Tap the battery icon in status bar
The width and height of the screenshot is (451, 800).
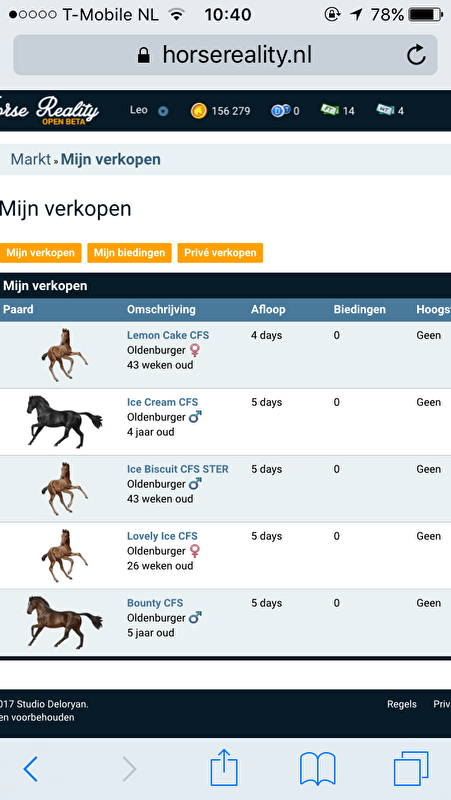pyautogui.click(x=426, y=15)
